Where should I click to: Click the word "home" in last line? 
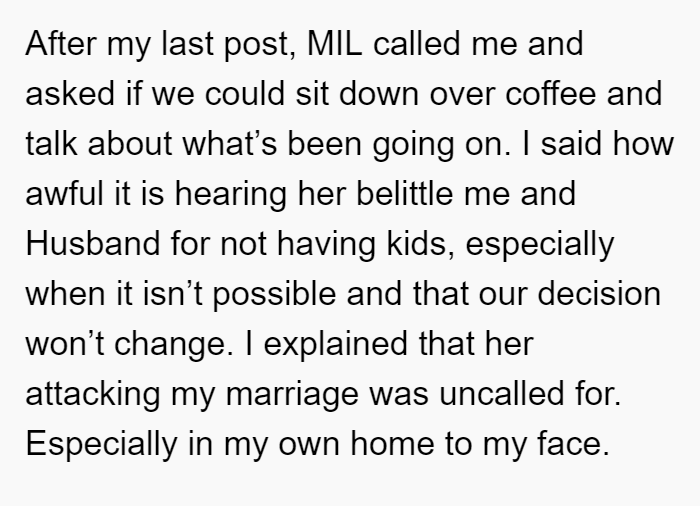point(392,444)
